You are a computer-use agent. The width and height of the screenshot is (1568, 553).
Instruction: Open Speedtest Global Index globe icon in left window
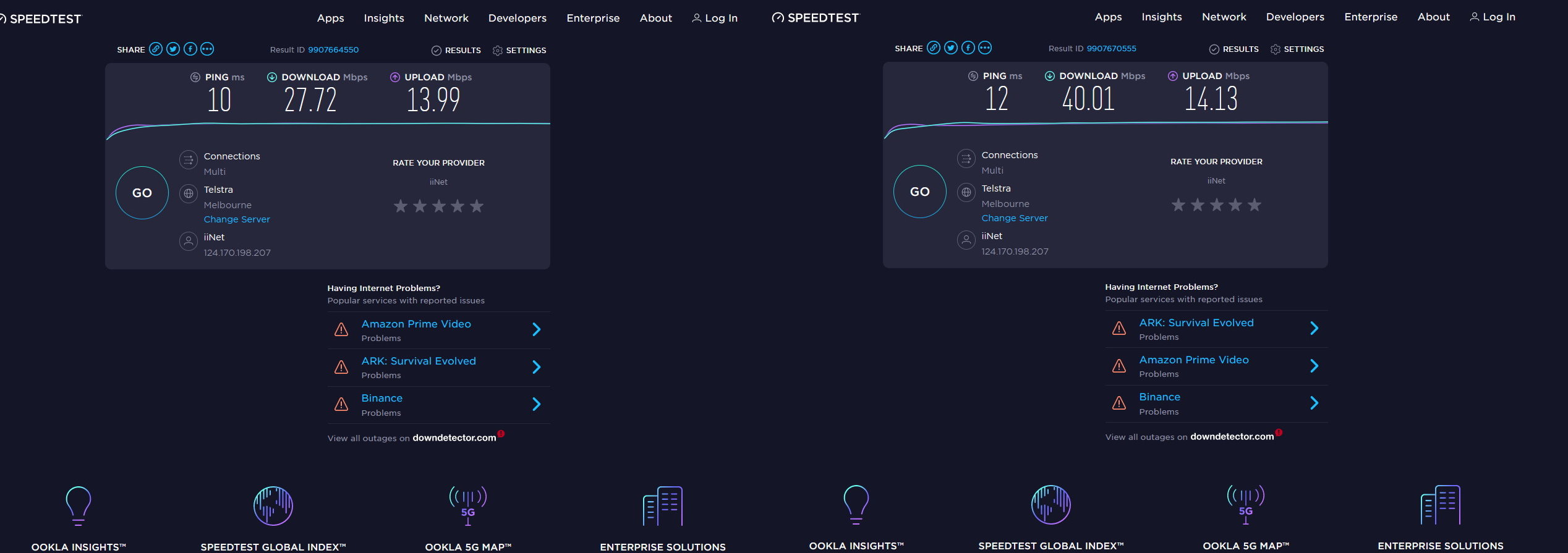[273, 505]
